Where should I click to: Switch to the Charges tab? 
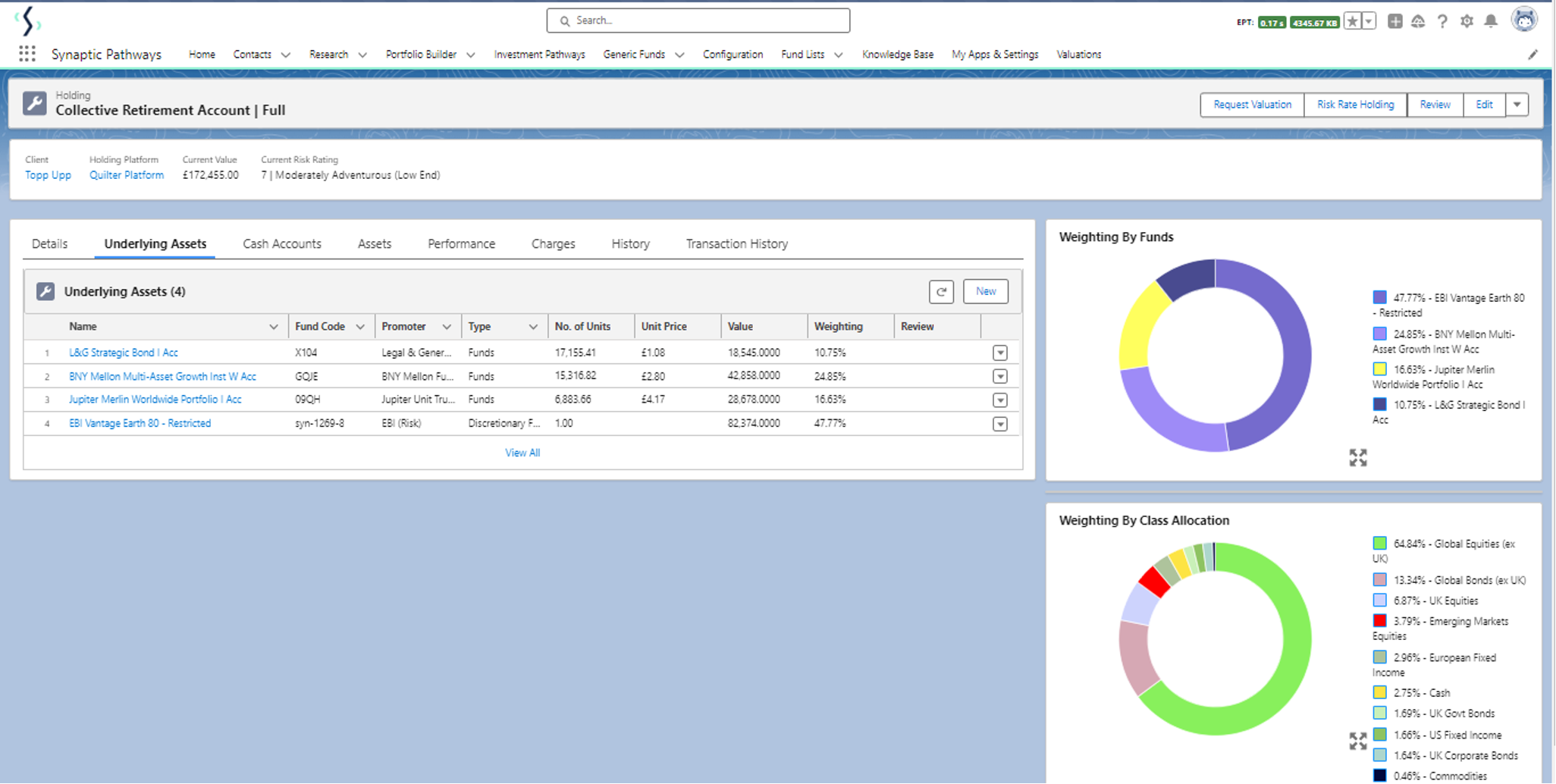tap(554, 243)
